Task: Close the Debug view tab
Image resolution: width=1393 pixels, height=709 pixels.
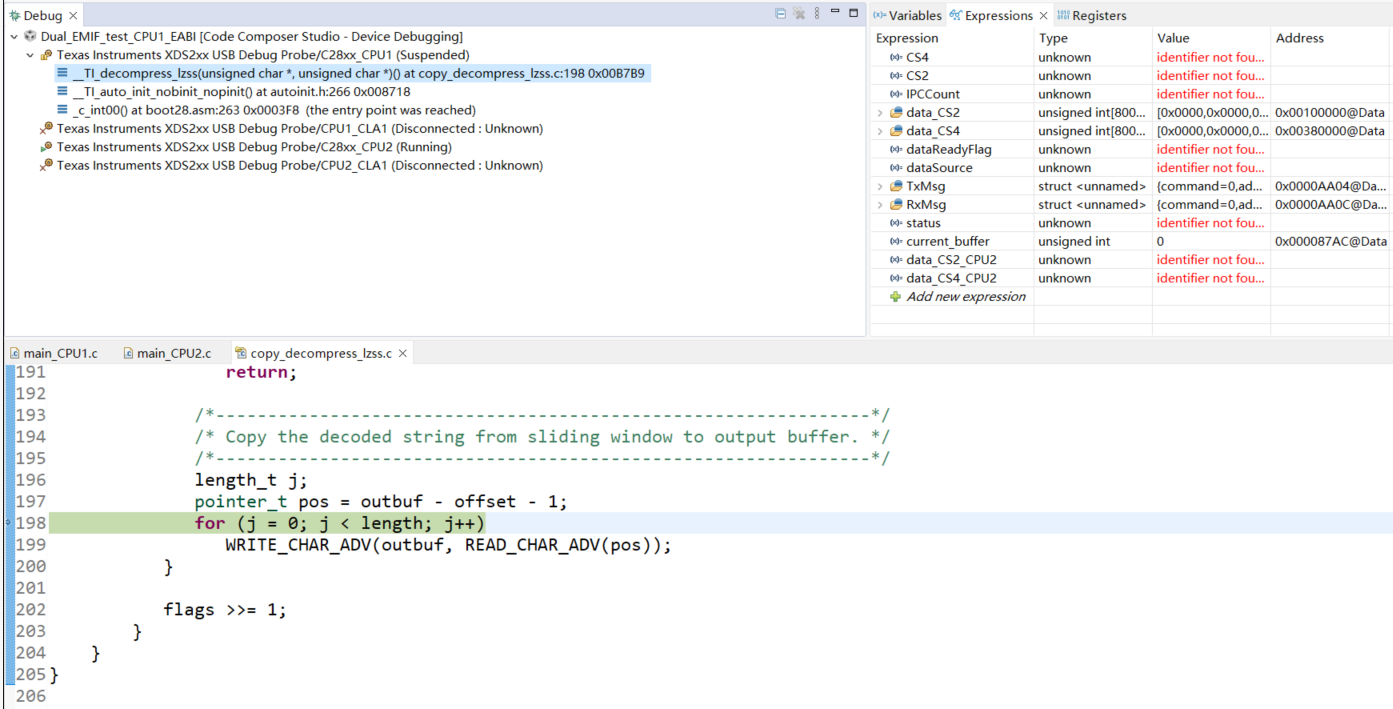Action: [x=74, y=15]
